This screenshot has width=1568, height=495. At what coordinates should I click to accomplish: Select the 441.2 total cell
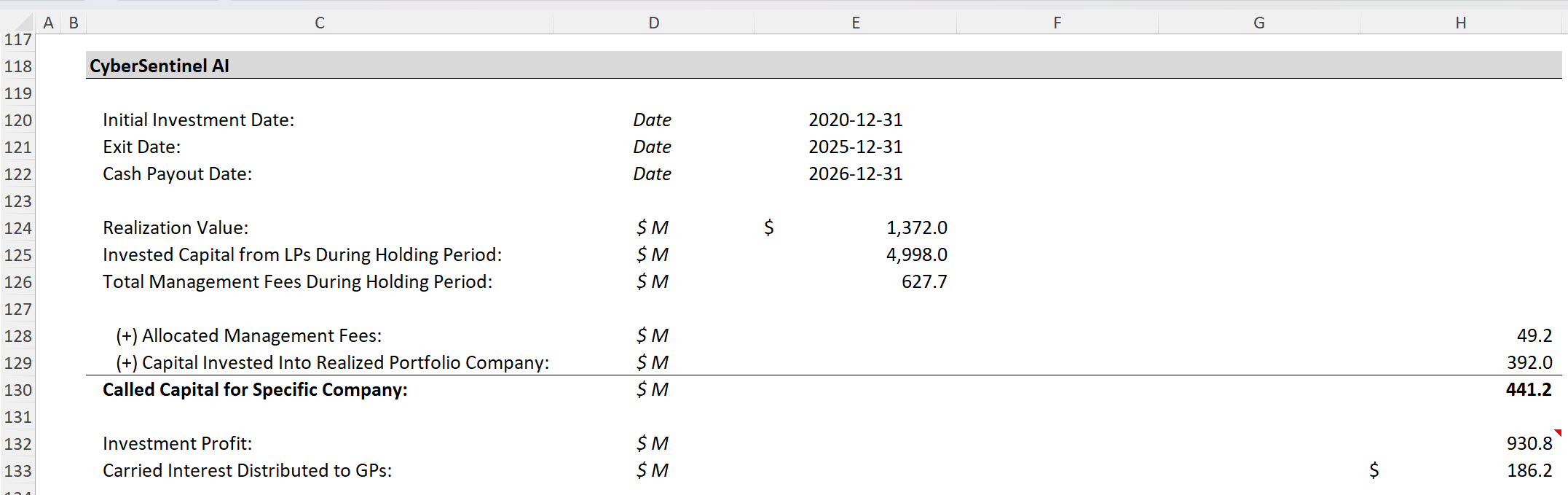click(1461, 389)
